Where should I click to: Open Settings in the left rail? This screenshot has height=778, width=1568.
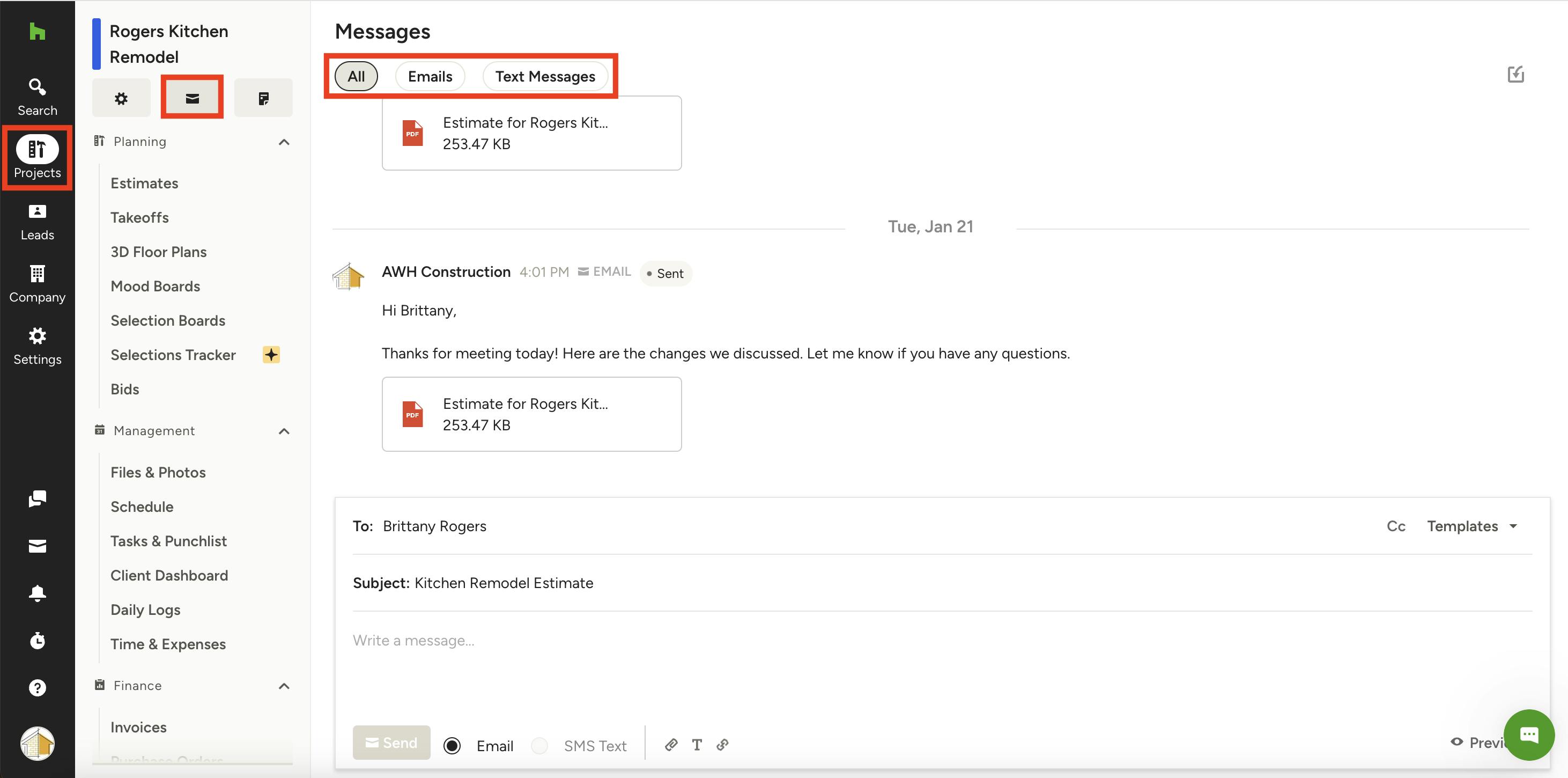point(37,346)
